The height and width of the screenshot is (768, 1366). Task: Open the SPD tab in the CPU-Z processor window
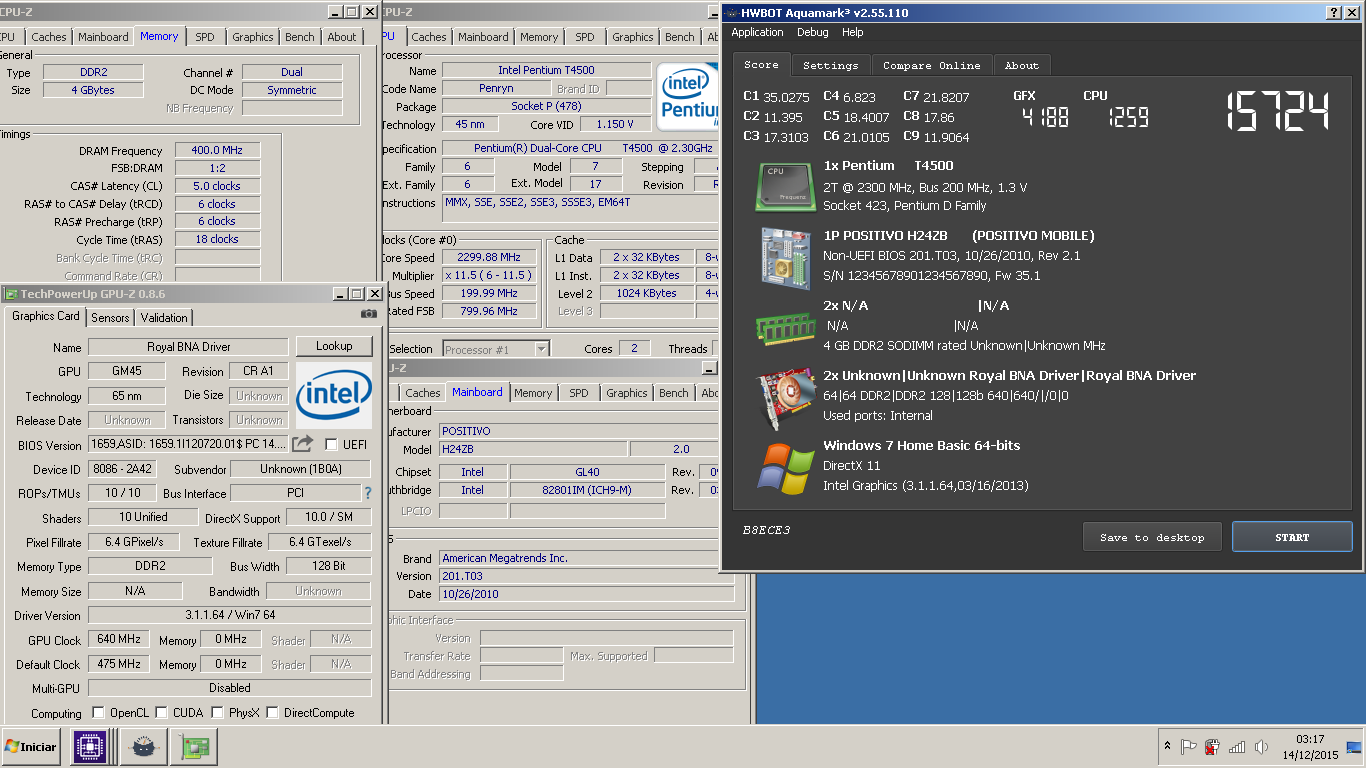(x=585, y=37)
